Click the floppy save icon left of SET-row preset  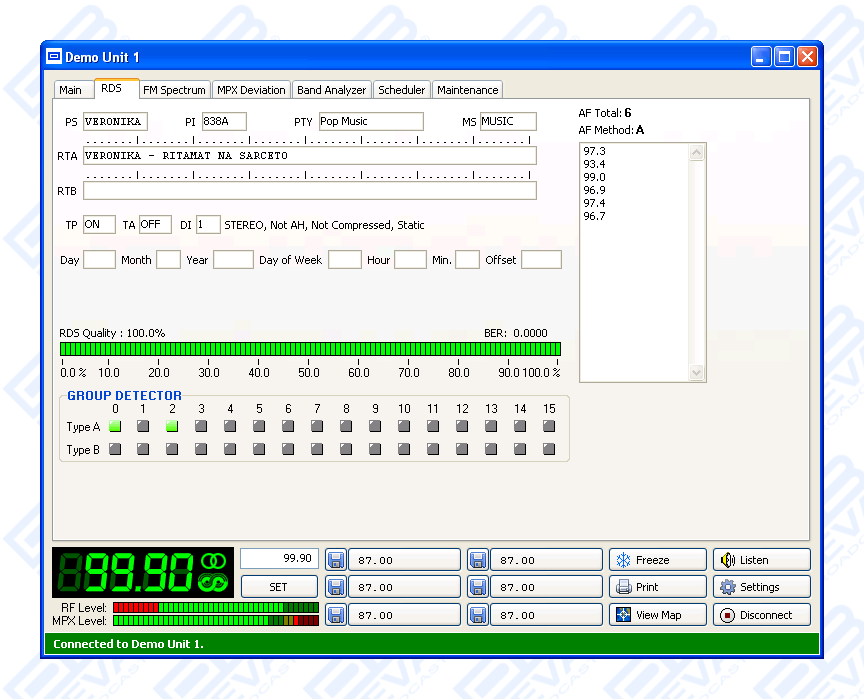(x=336, y=587)
